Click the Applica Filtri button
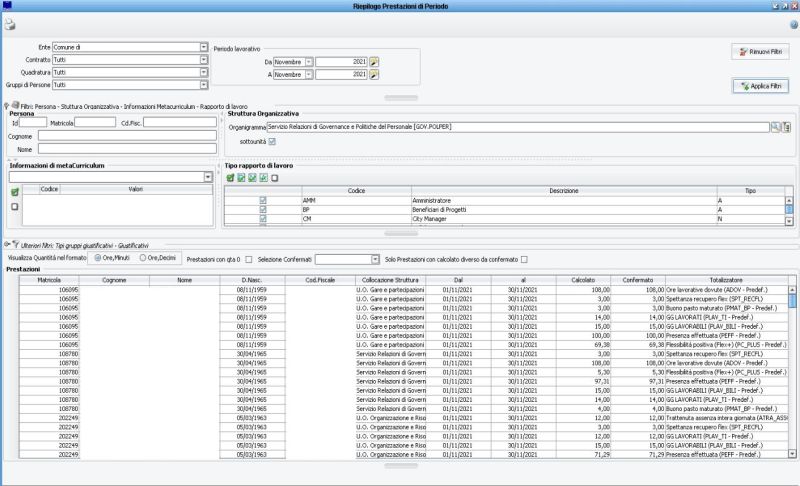Screen dimensions: 800x486 pos(760,86)
